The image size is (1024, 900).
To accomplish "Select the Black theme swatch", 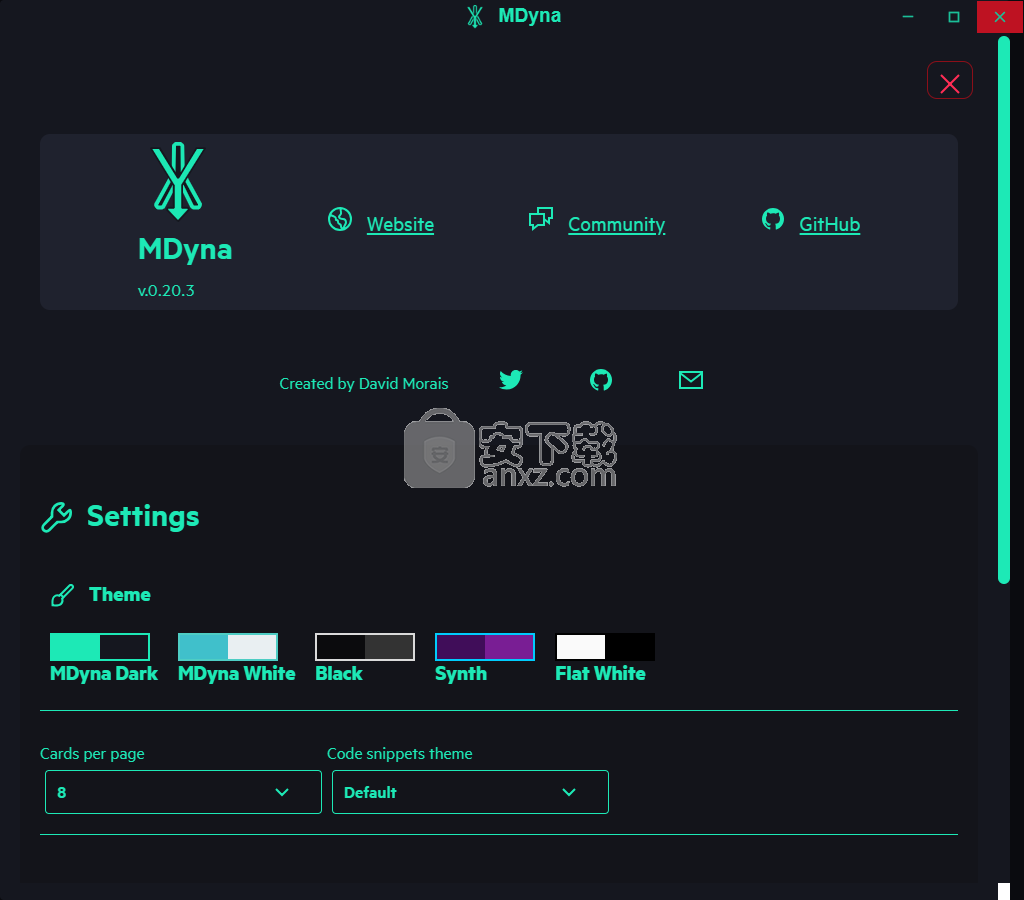I will 364,647.
